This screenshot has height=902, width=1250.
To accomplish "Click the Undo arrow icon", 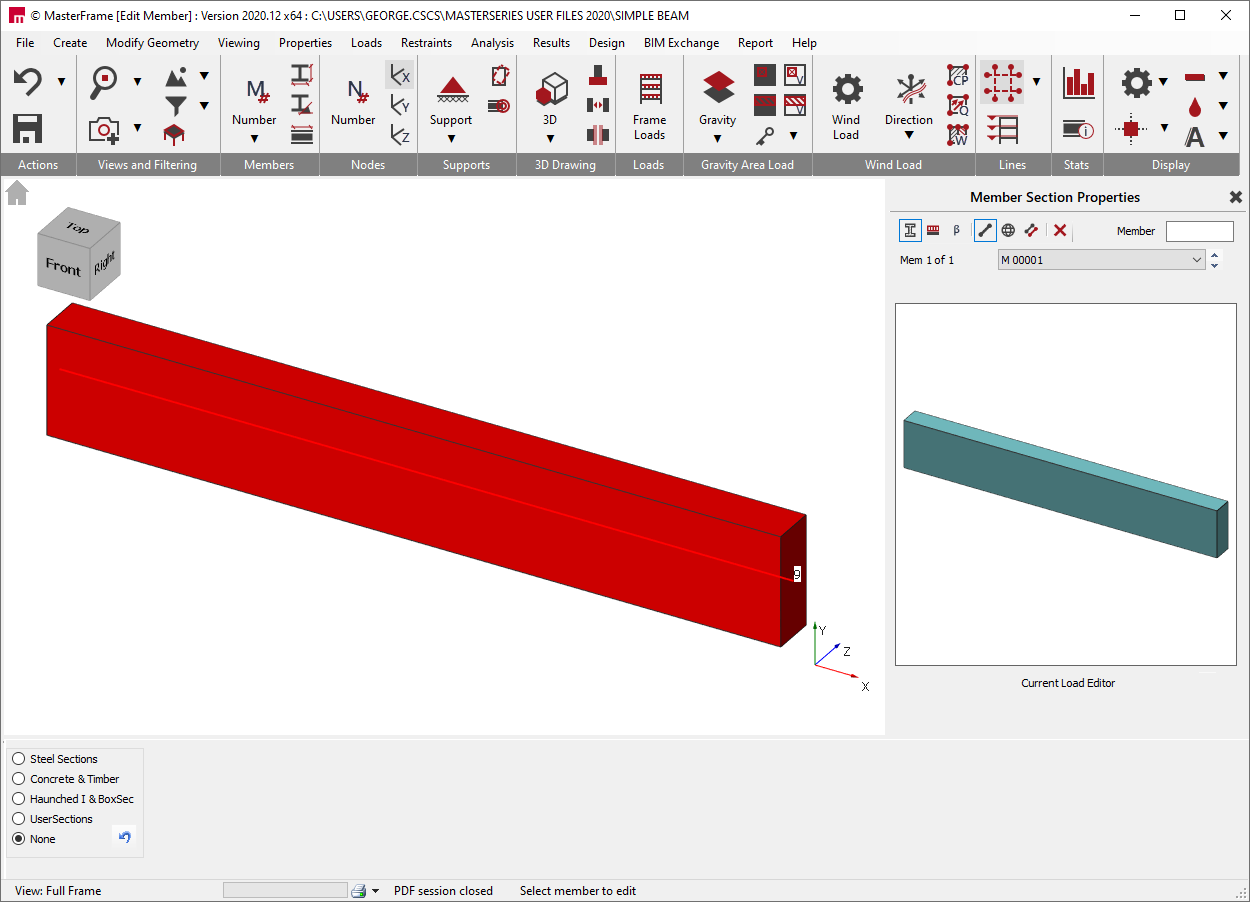I will pos(27,81).
